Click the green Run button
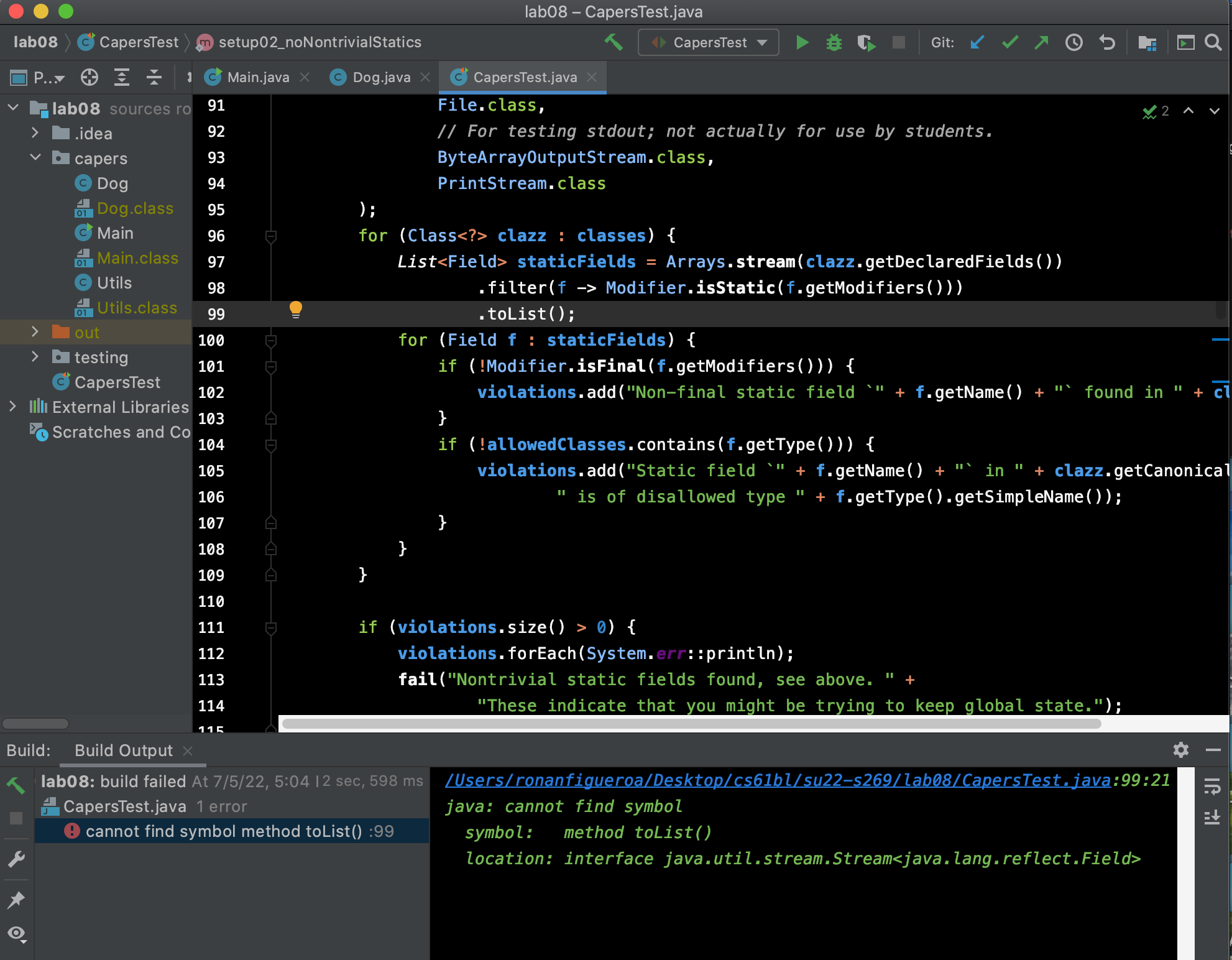1232x960 pixels. (802, 42)
